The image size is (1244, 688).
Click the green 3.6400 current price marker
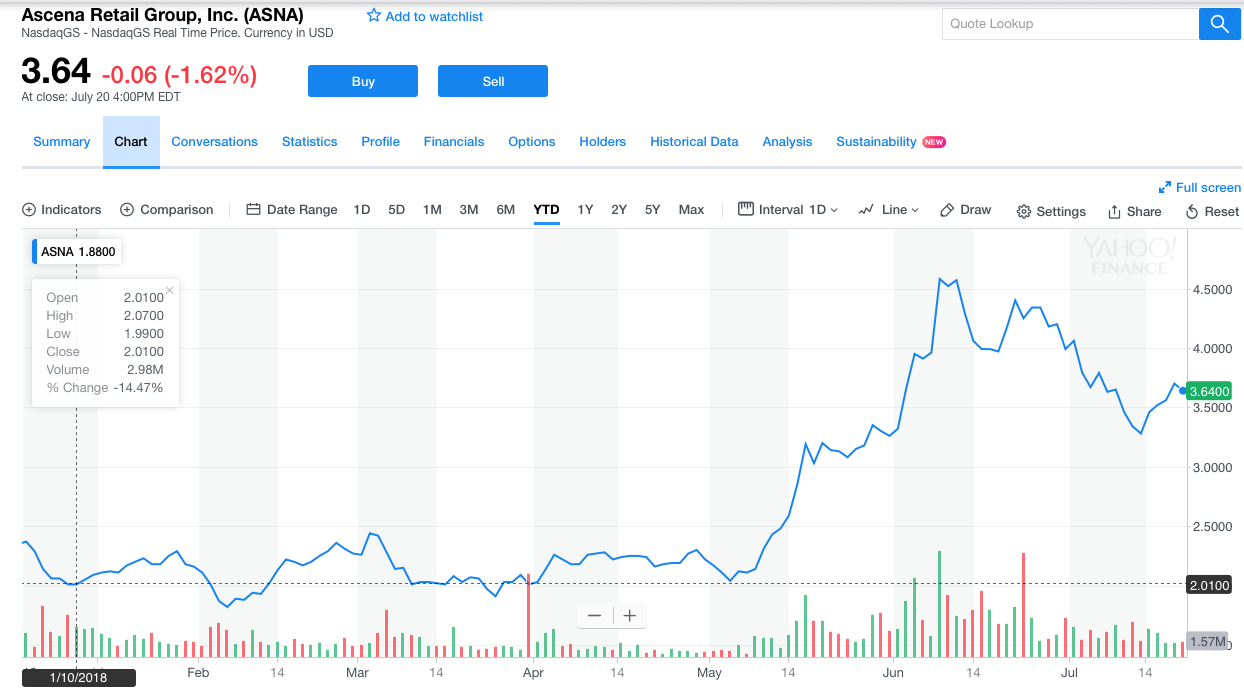(x=1210, y=391)
